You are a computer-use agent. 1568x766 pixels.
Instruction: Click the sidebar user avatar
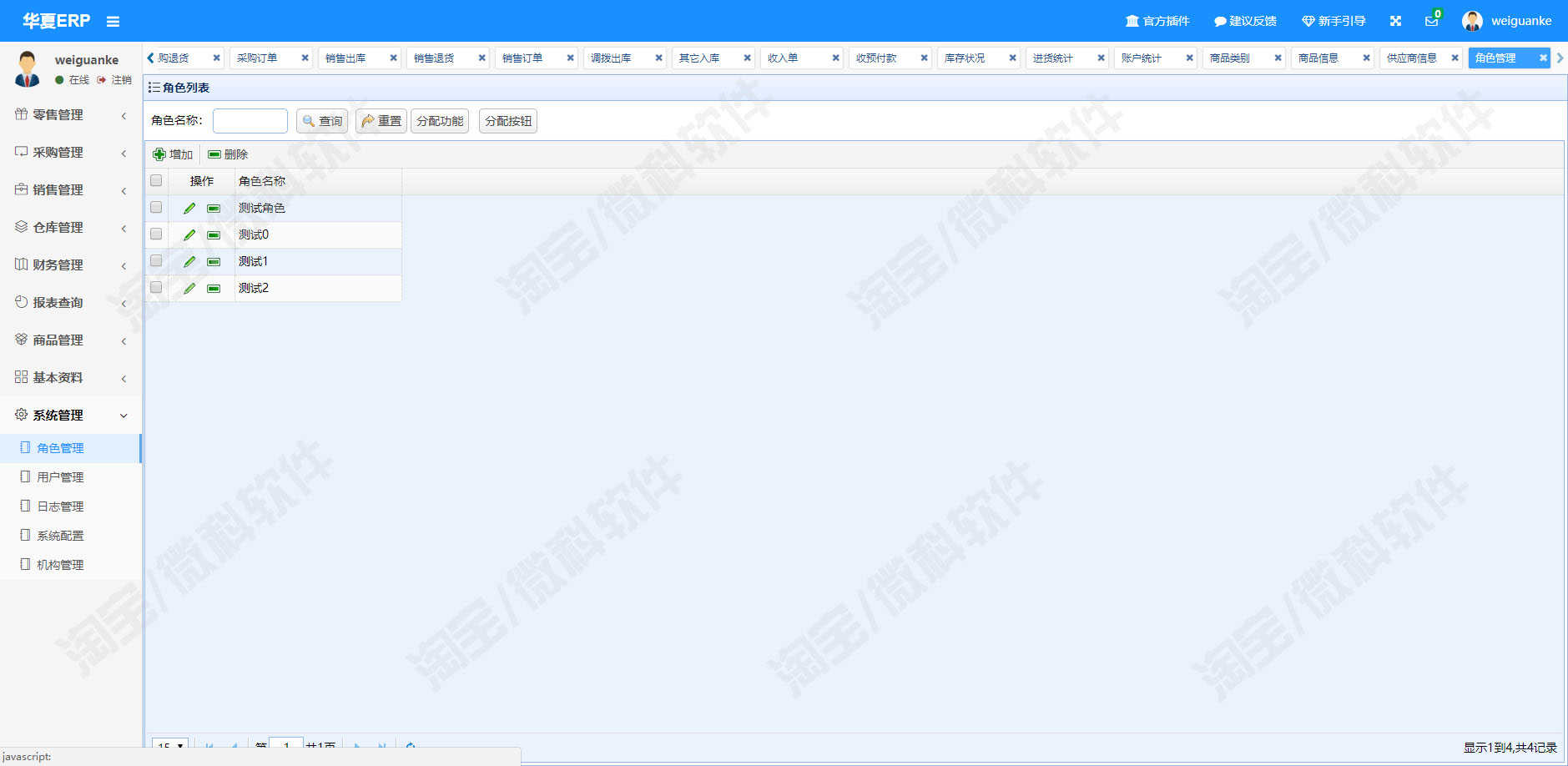pyautogui.click(x=28, y=68)
